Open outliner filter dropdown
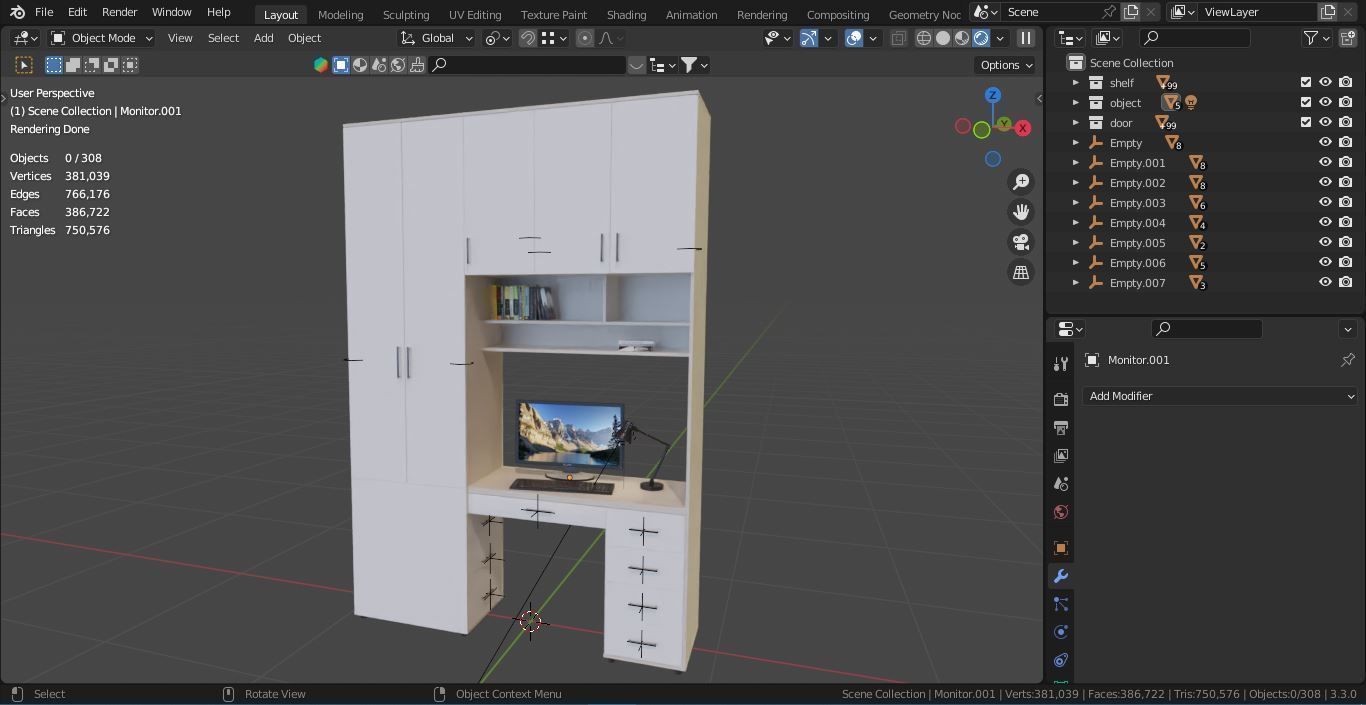 tap(1317, 38)
